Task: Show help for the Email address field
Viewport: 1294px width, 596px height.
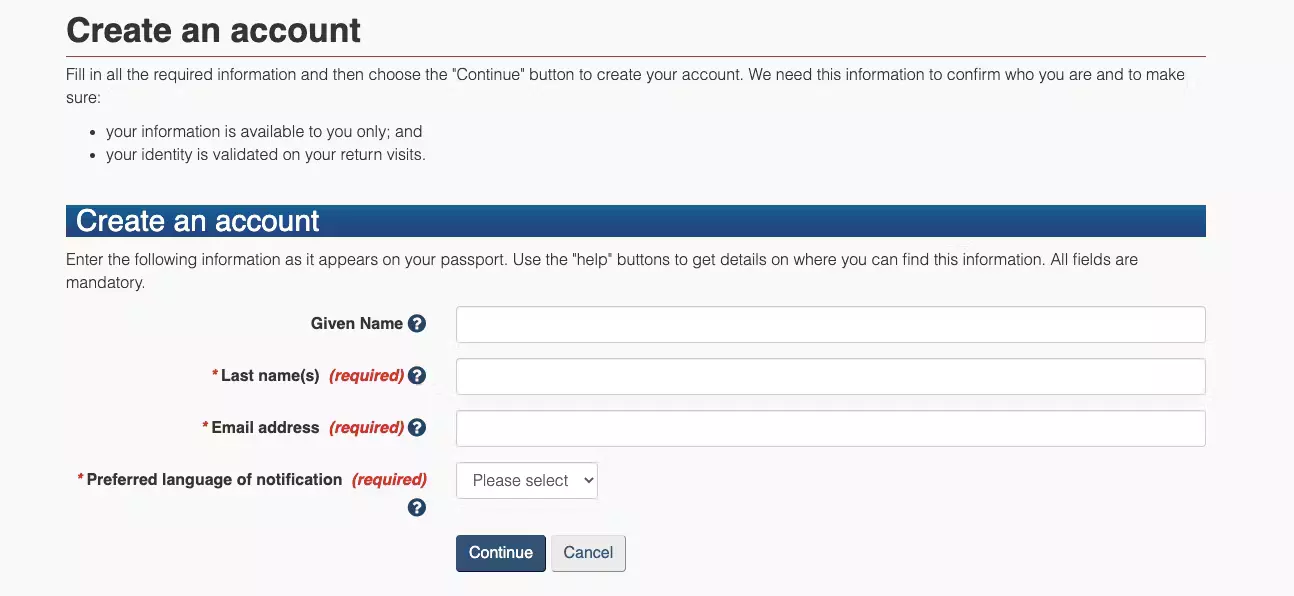Action: pos(417,428)
